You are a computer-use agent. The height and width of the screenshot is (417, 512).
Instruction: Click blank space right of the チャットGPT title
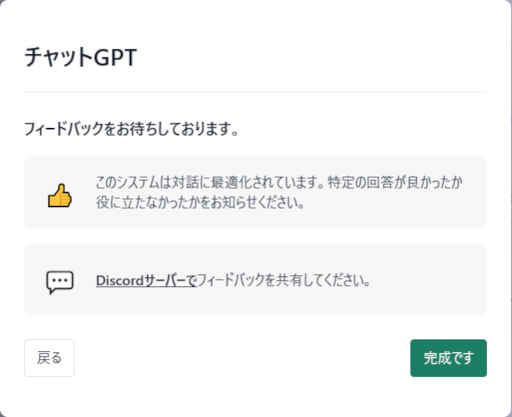pos(310,57)
